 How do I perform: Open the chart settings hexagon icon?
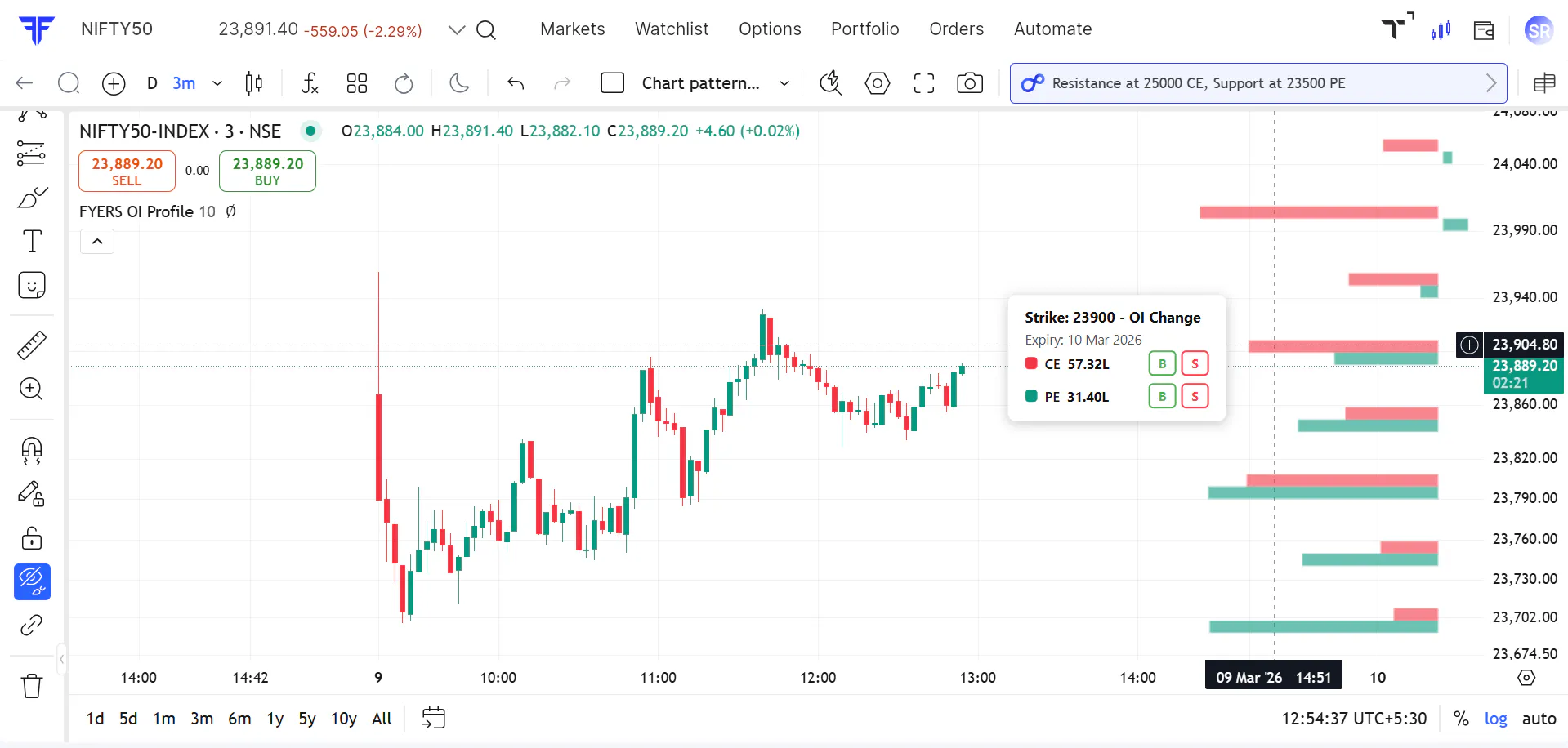(x=878, y=83)
